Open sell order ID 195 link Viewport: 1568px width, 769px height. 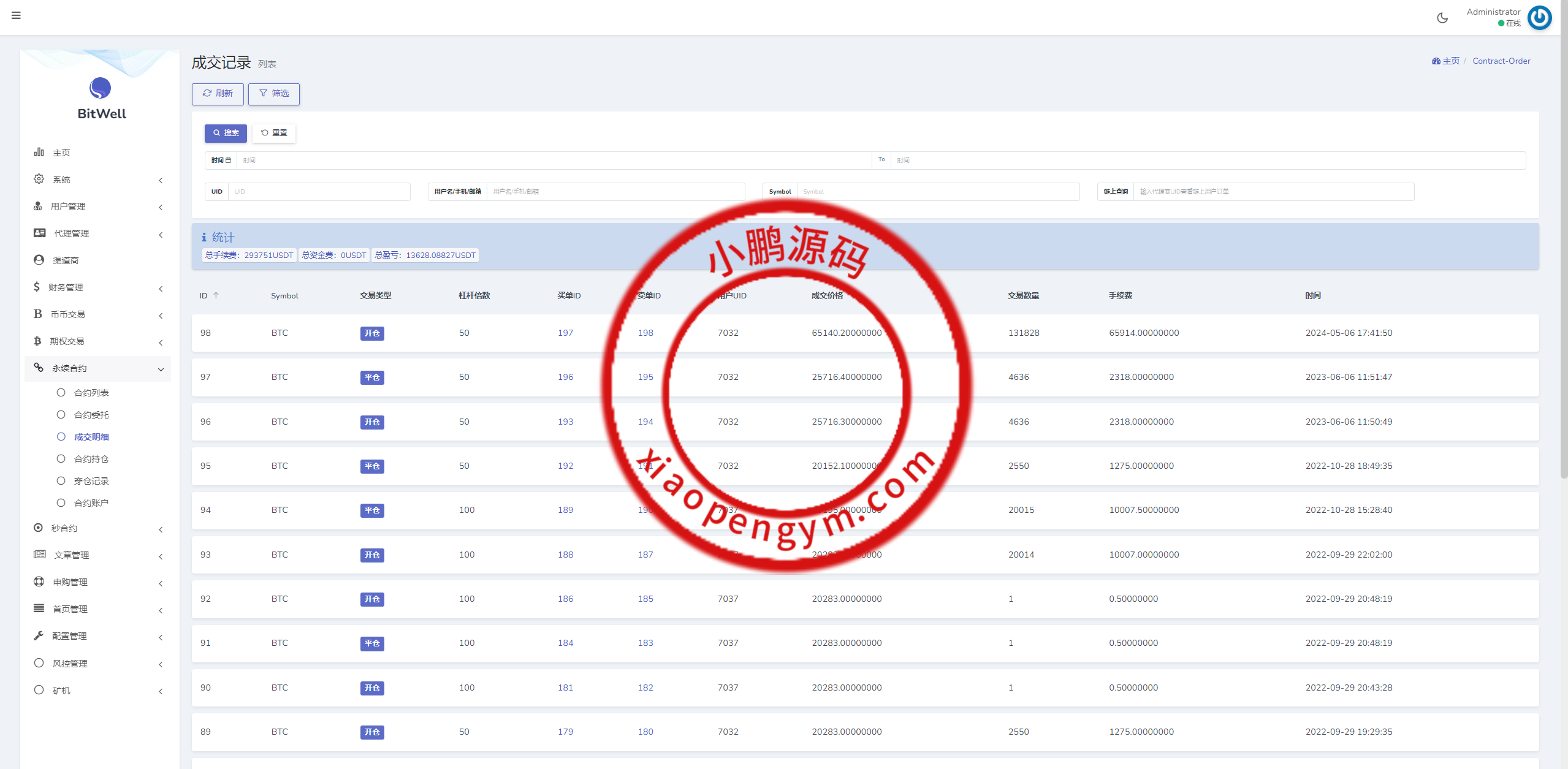pyautogui.click(x=645, y=377)
